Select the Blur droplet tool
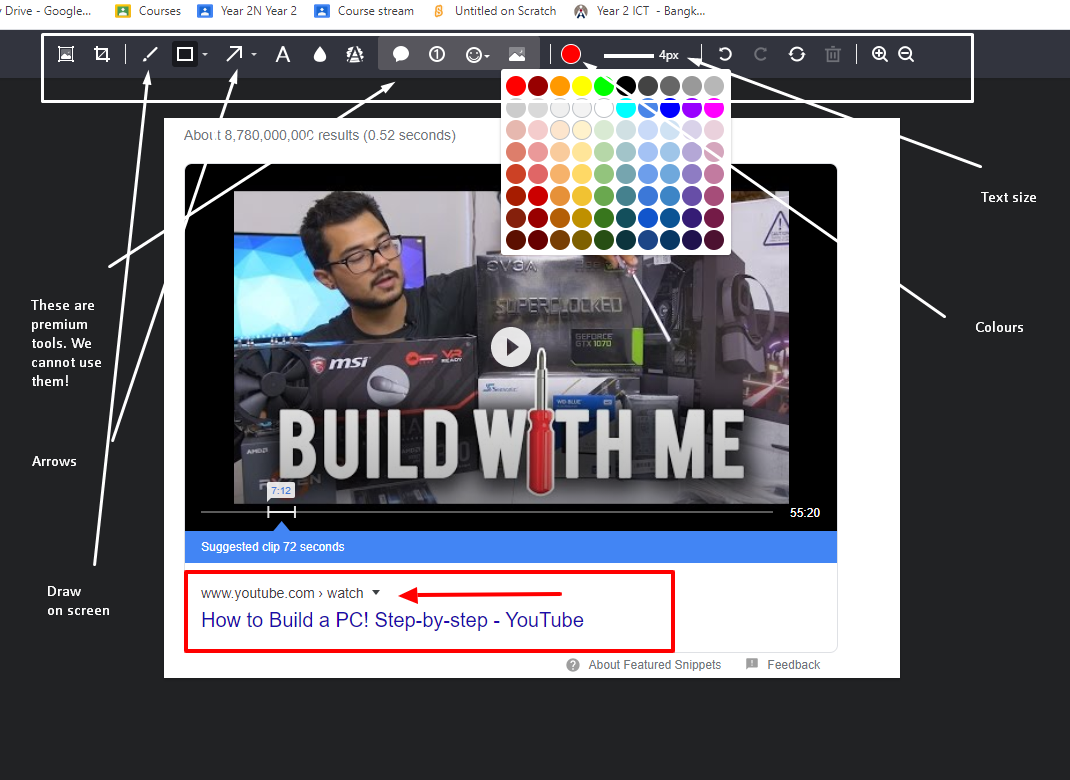1070x780 pixels. point(319,54)
